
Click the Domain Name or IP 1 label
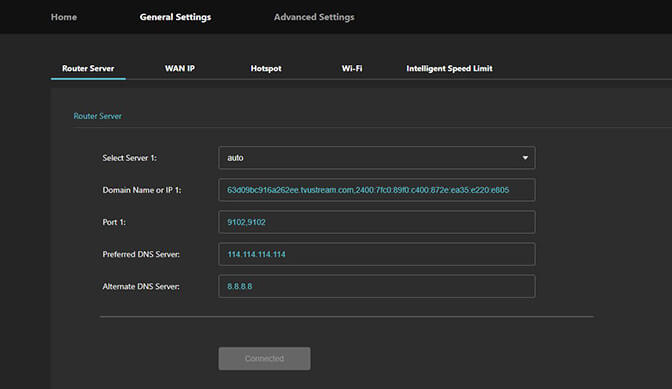(141, 190)
